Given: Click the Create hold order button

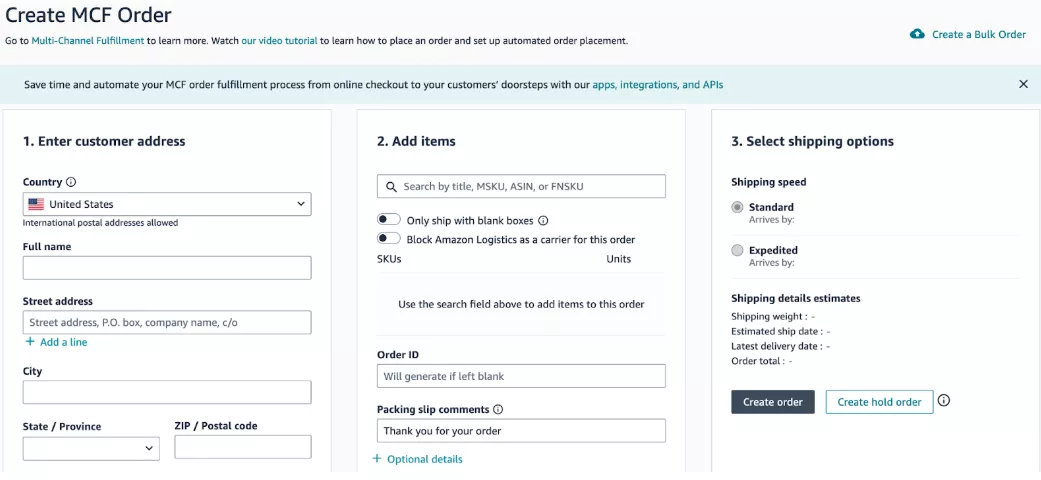Looking at the screenshot, I should pos(879,402).
